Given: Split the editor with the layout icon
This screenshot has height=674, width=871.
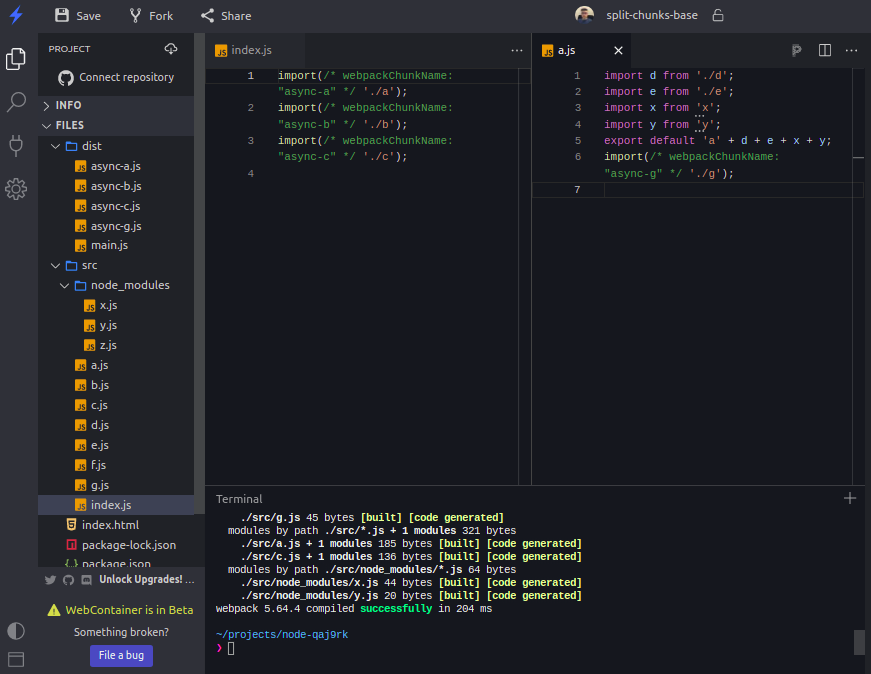Looking at the screenshot, I should 825,50.
